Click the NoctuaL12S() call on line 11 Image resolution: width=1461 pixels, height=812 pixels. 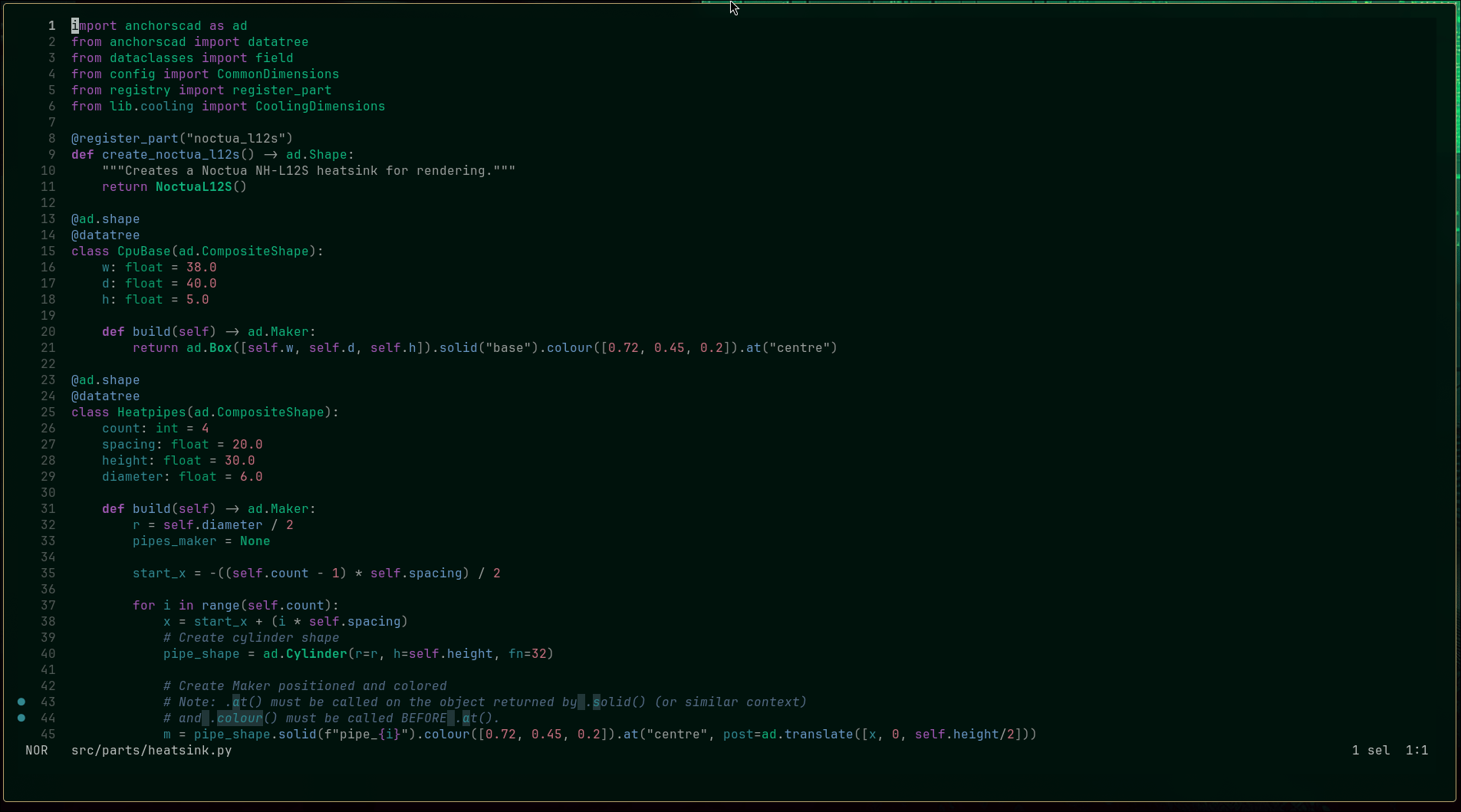click(x=202, y=186)
